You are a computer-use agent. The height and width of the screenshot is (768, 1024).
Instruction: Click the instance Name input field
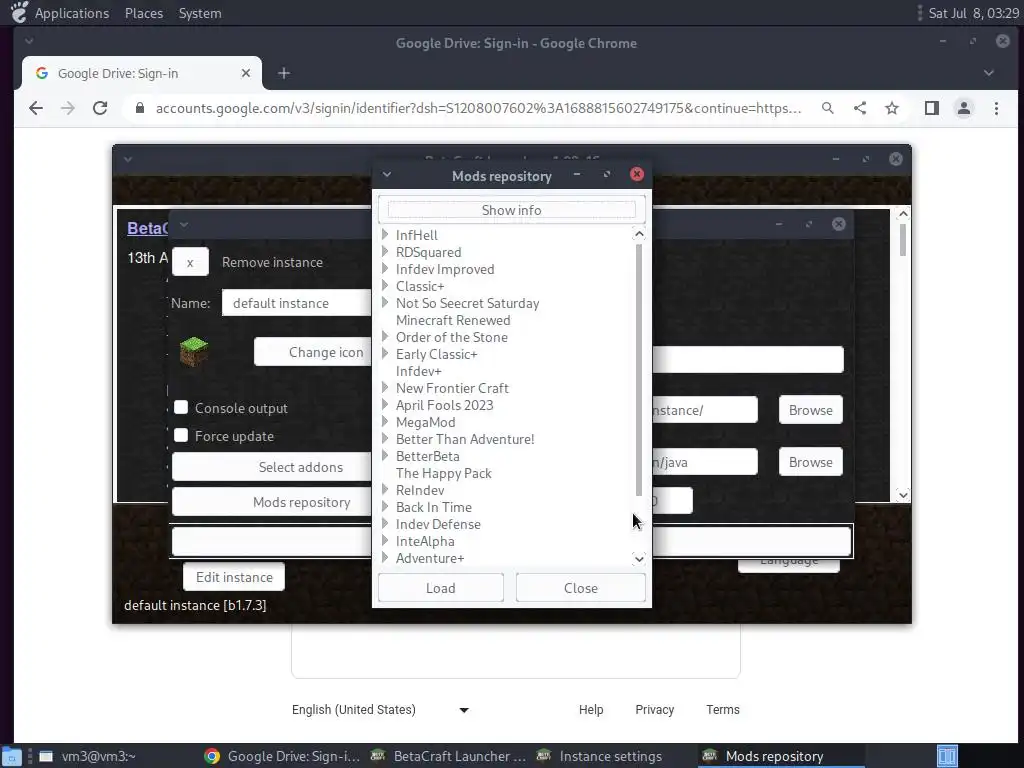pos(296,303)
